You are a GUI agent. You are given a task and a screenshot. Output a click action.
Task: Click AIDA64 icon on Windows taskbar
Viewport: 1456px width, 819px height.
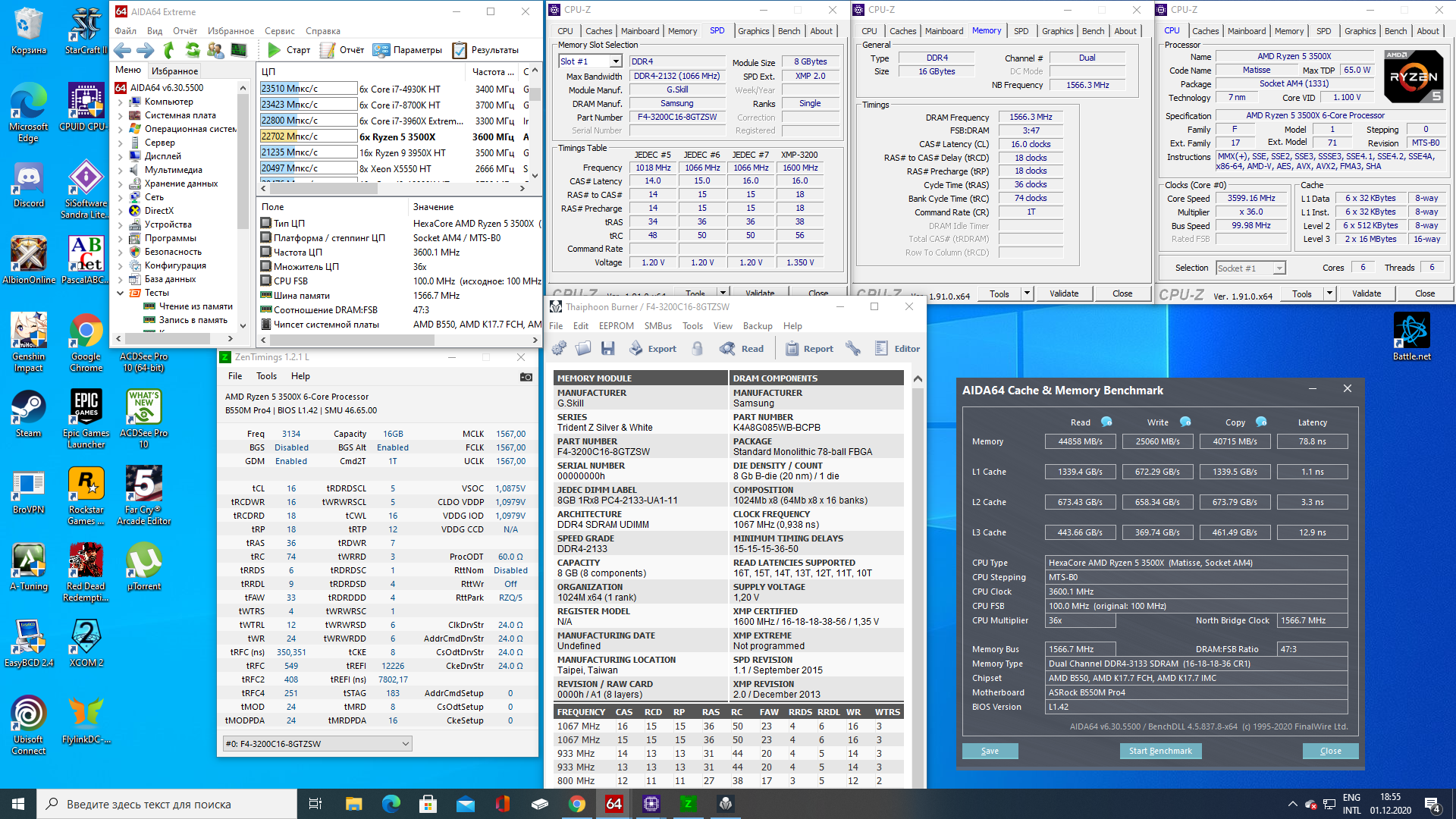[x=613, y=804]
